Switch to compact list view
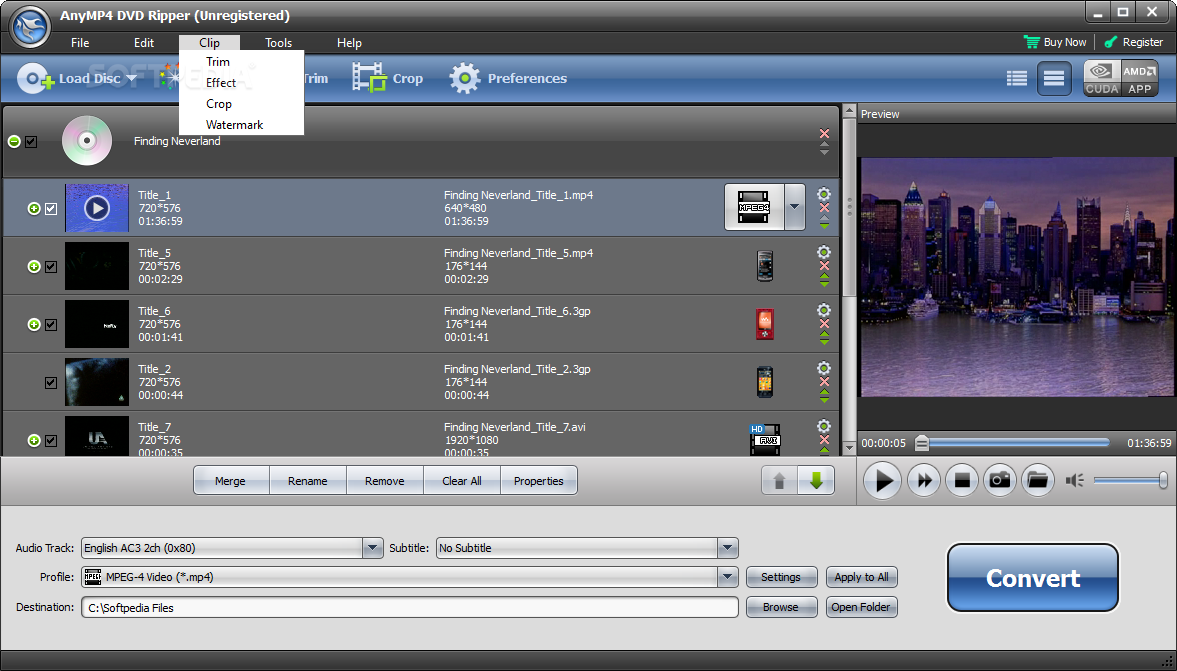The width and height of the screenshot is (1177, 671). coord(1054,78)
